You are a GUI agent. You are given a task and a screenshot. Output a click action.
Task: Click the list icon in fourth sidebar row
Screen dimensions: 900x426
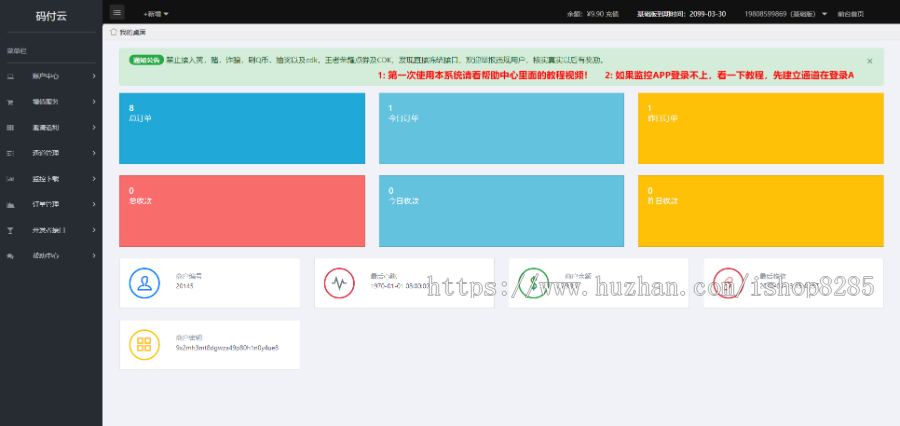(10, 153)
